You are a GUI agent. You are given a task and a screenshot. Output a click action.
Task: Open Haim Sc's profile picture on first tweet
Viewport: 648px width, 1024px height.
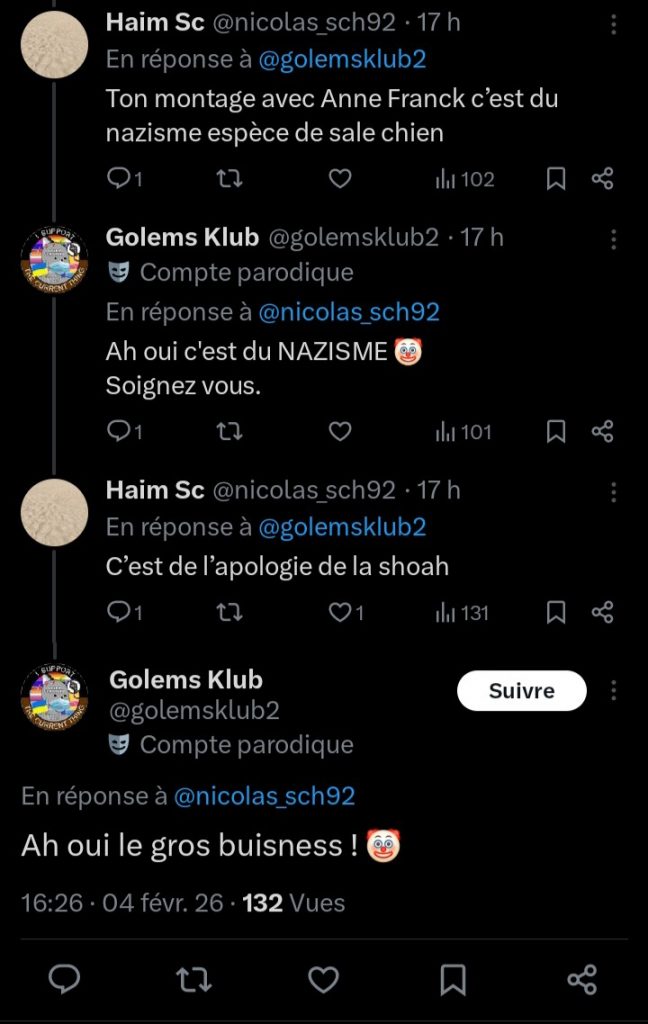click(54, 45)
